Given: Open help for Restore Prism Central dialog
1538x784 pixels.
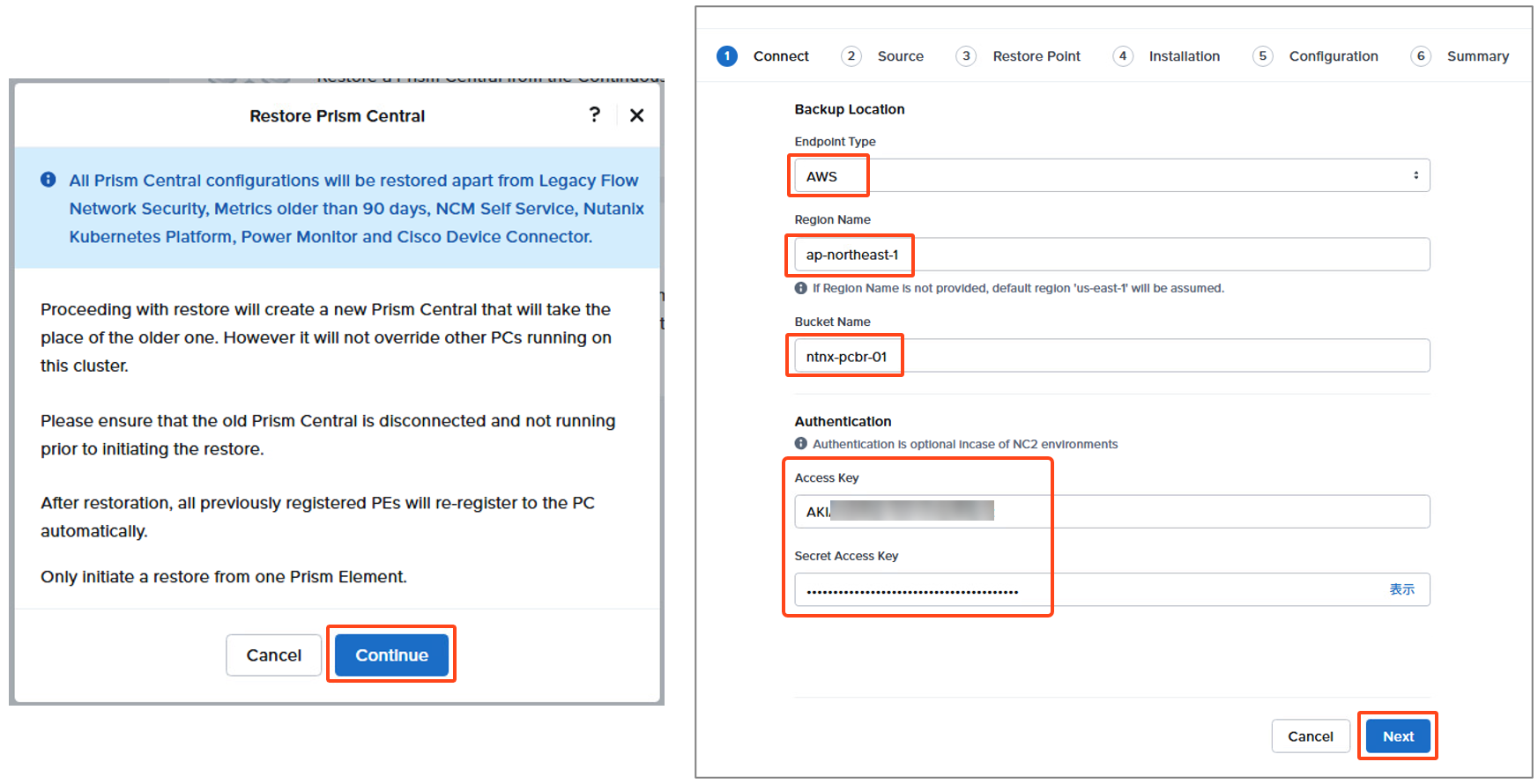Looking at the screenshot, I should pos(595,115).
